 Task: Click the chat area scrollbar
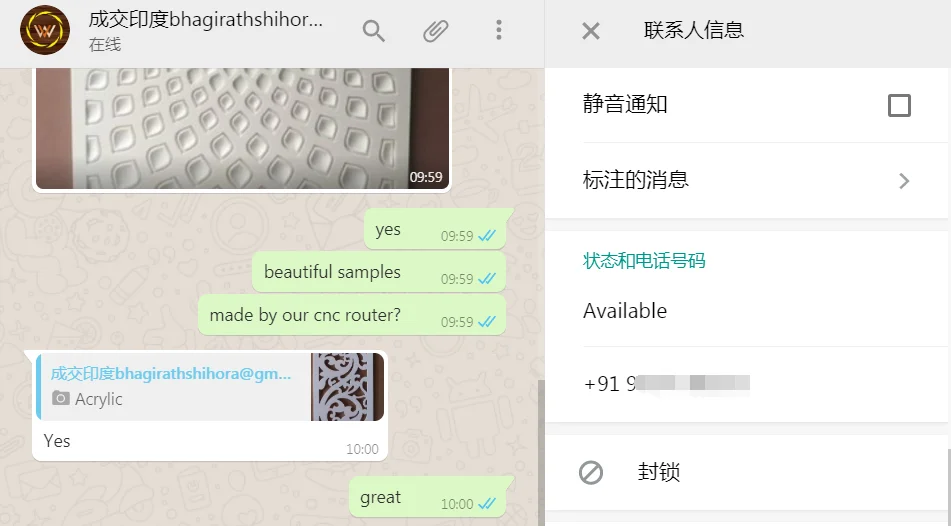click(x=541, y=452)
